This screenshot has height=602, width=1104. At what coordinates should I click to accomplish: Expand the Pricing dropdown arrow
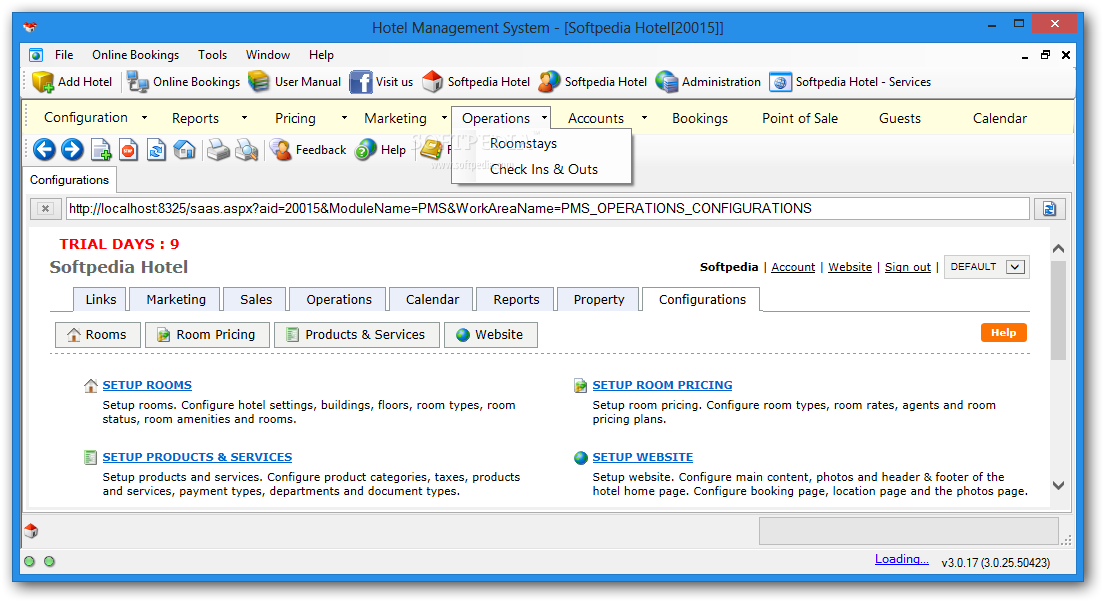(344, 118)
